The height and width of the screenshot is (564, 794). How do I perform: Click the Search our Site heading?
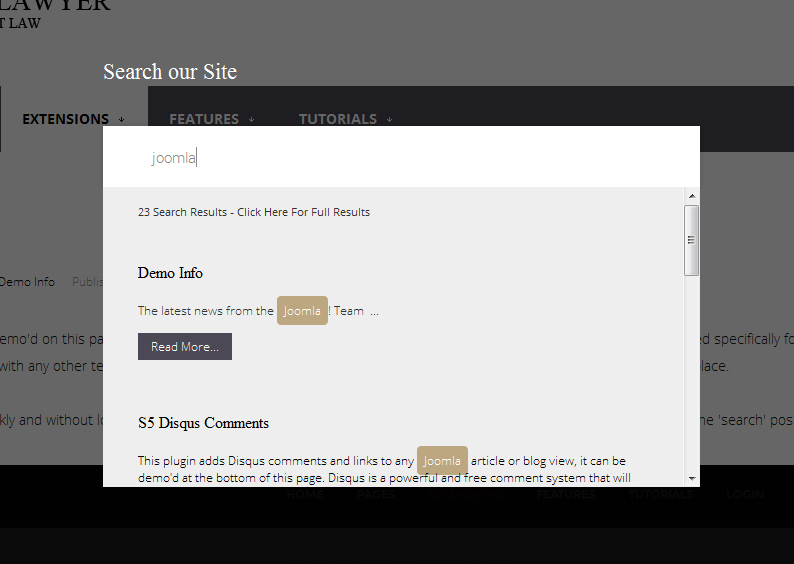(170, 72)
